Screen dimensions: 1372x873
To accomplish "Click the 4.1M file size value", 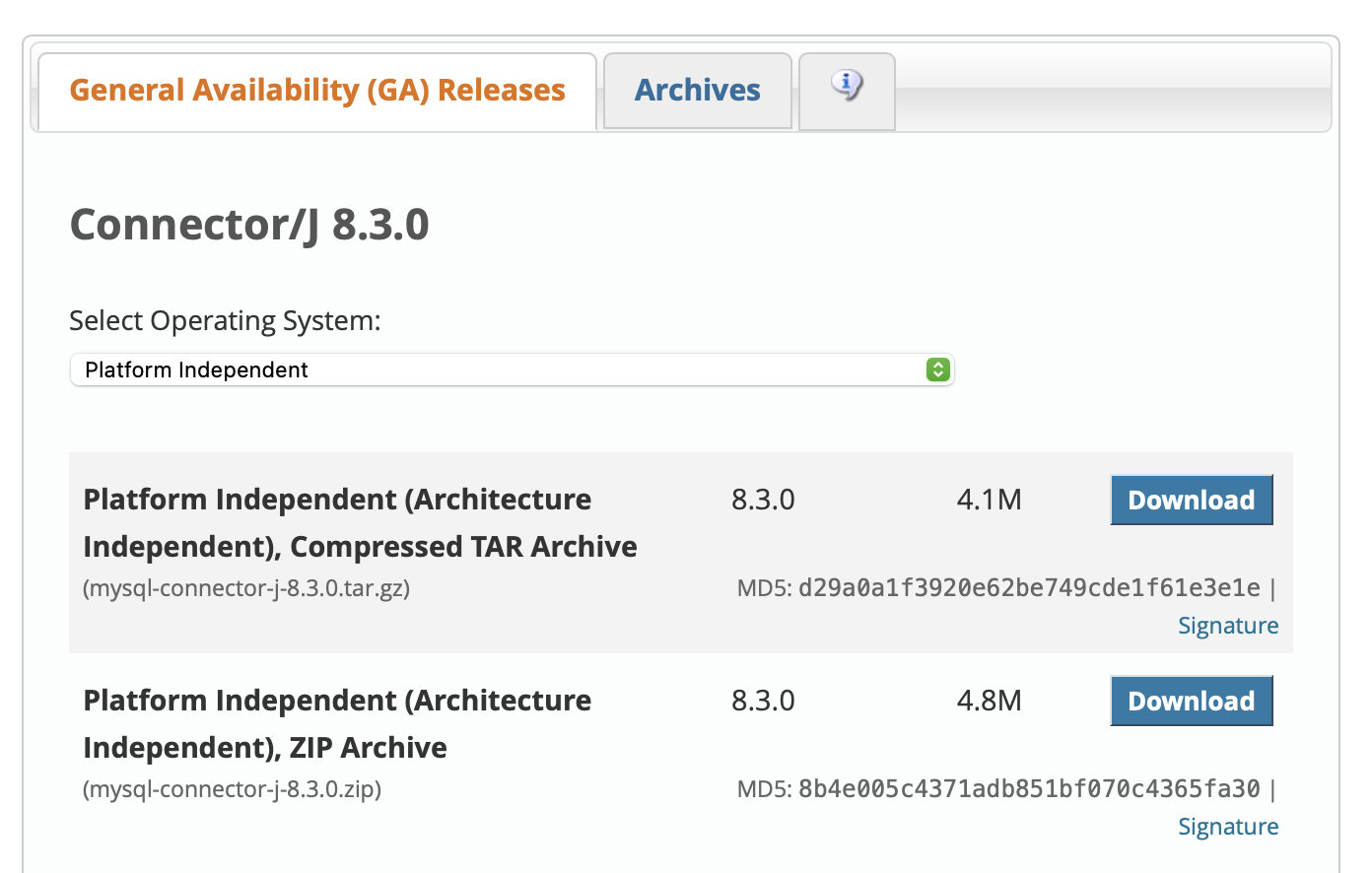I will 989,500.
